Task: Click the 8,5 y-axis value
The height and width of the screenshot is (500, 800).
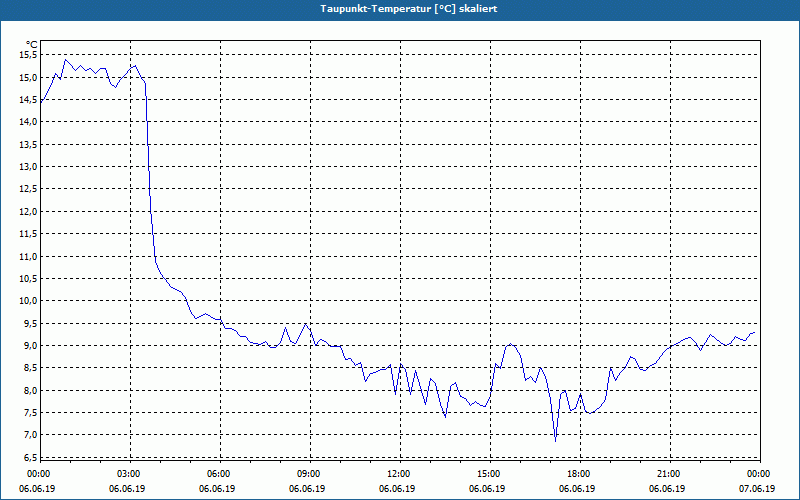Action: (x=29, y=368)
